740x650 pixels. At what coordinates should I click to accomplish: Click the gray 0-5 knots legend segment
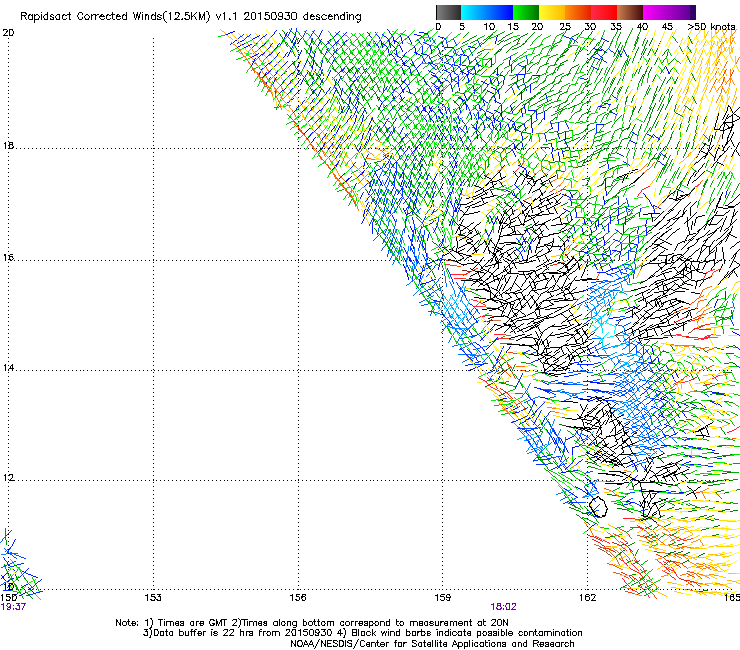pyautogui.click(x=448, y=12)
